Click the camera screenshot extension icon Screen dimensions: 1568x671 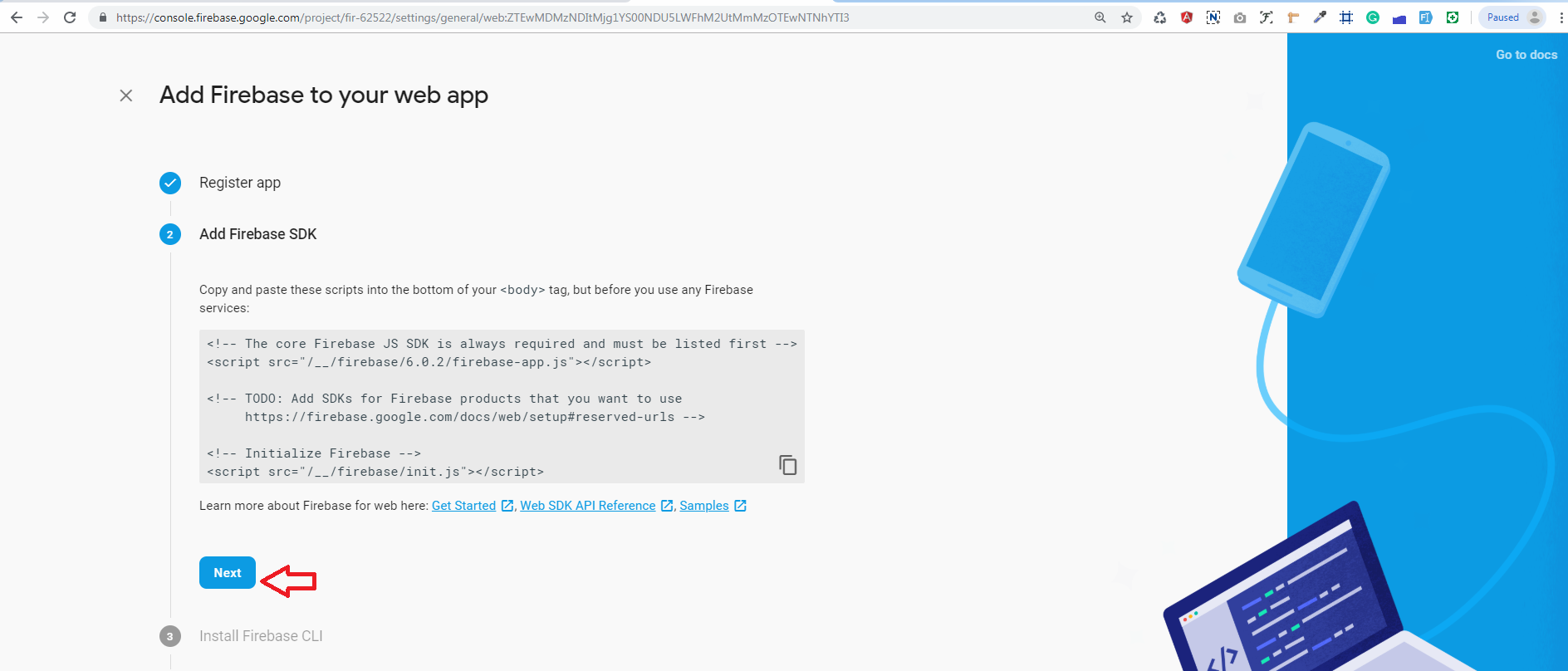1240,17
